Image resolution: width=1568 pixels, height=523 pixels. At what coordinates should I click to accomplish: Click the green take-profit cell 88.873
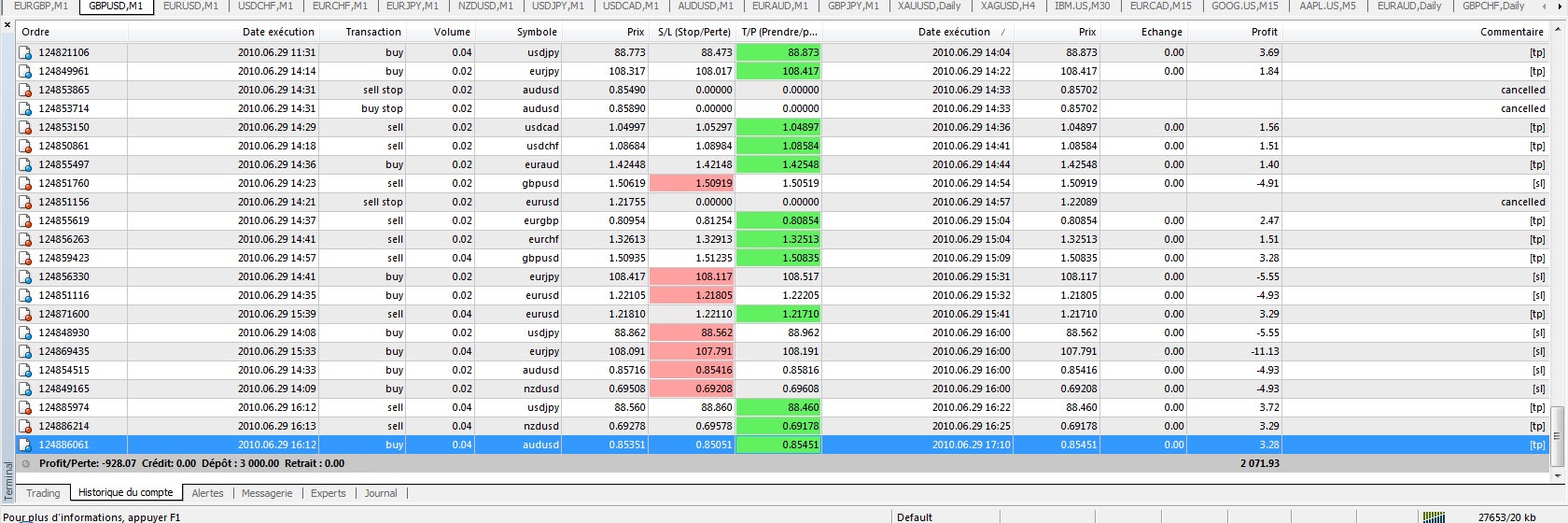(778, 52)
